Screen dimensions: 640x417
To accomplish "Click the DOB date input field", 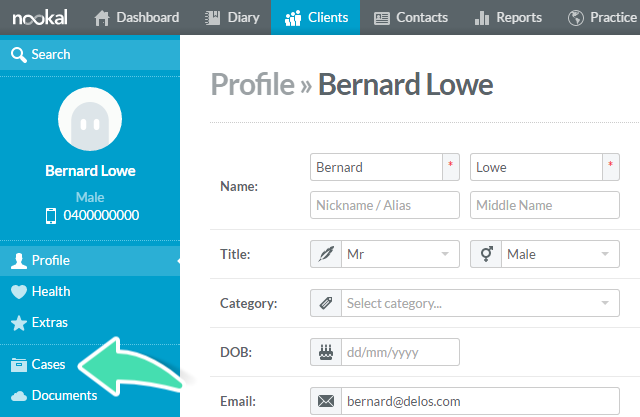I will pyautogui.click(x=400, y=352).
